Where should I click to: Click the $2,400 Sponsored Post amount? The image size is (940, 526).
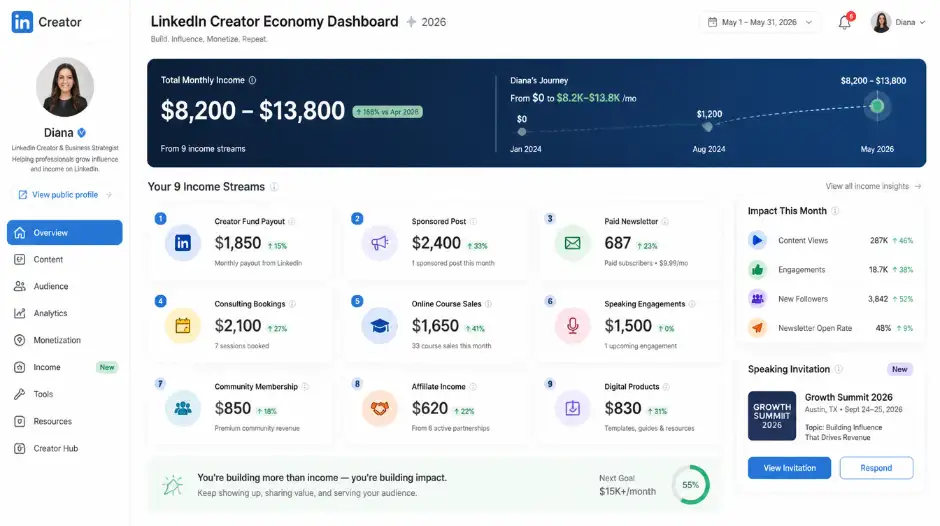click(x=436, y=243)
